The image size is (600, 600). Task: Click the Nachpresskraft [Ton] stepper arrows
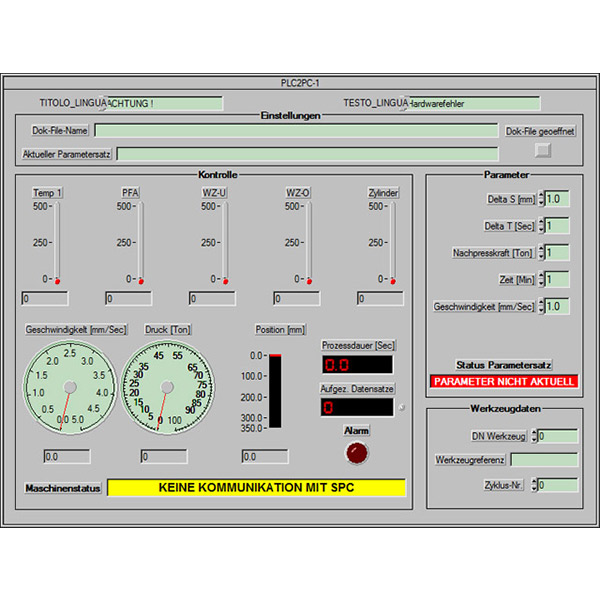541,253
